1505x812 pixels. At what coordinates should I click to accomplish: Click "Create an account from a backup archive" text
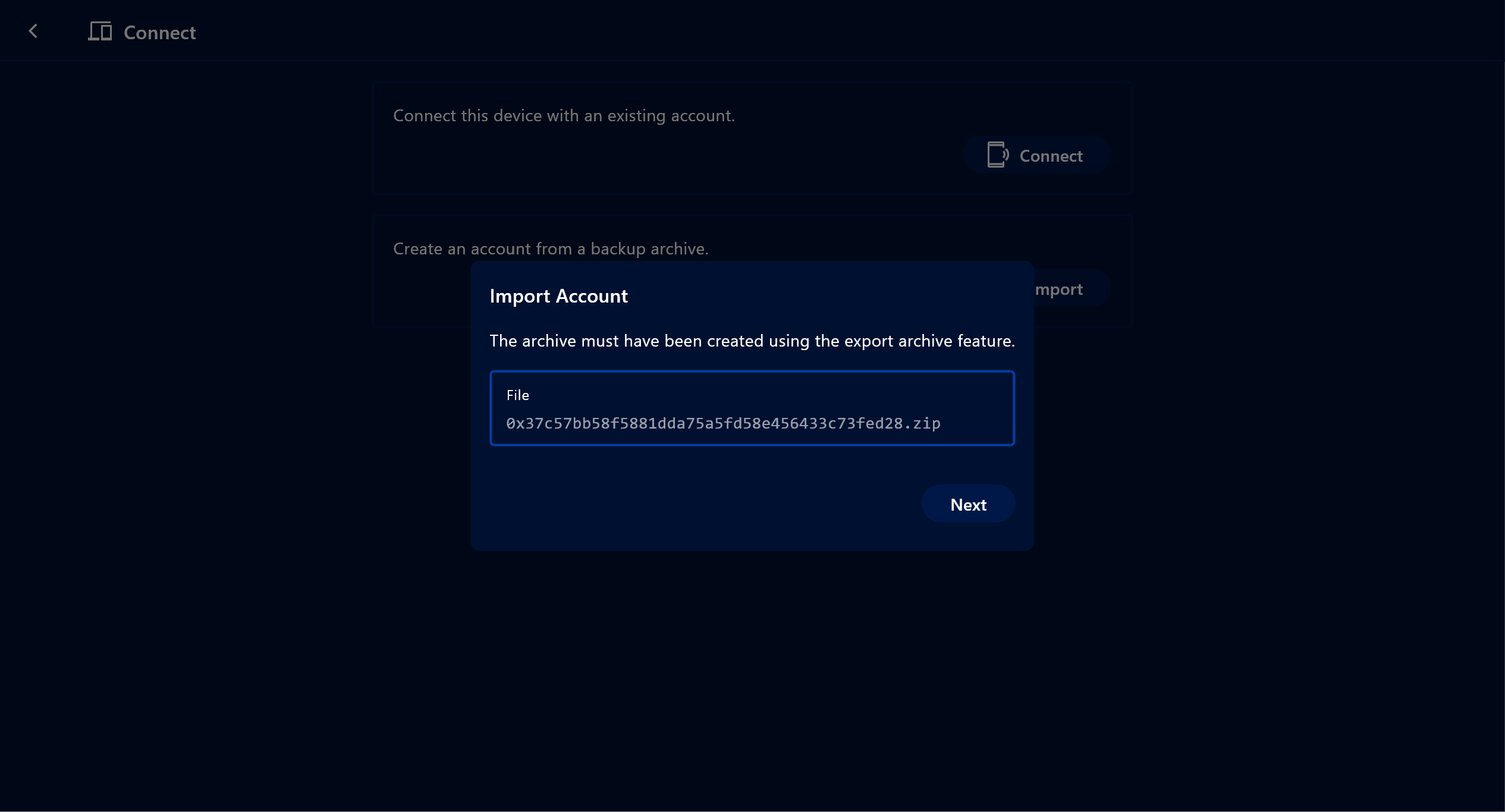tap(551, 249)
